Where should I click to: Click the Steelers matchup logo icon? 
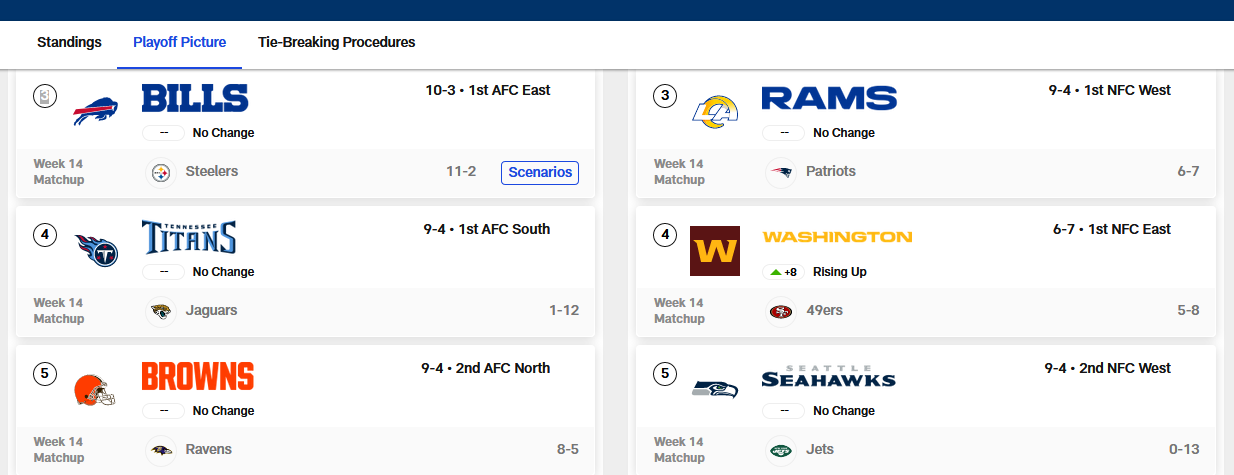click(160, 173)
